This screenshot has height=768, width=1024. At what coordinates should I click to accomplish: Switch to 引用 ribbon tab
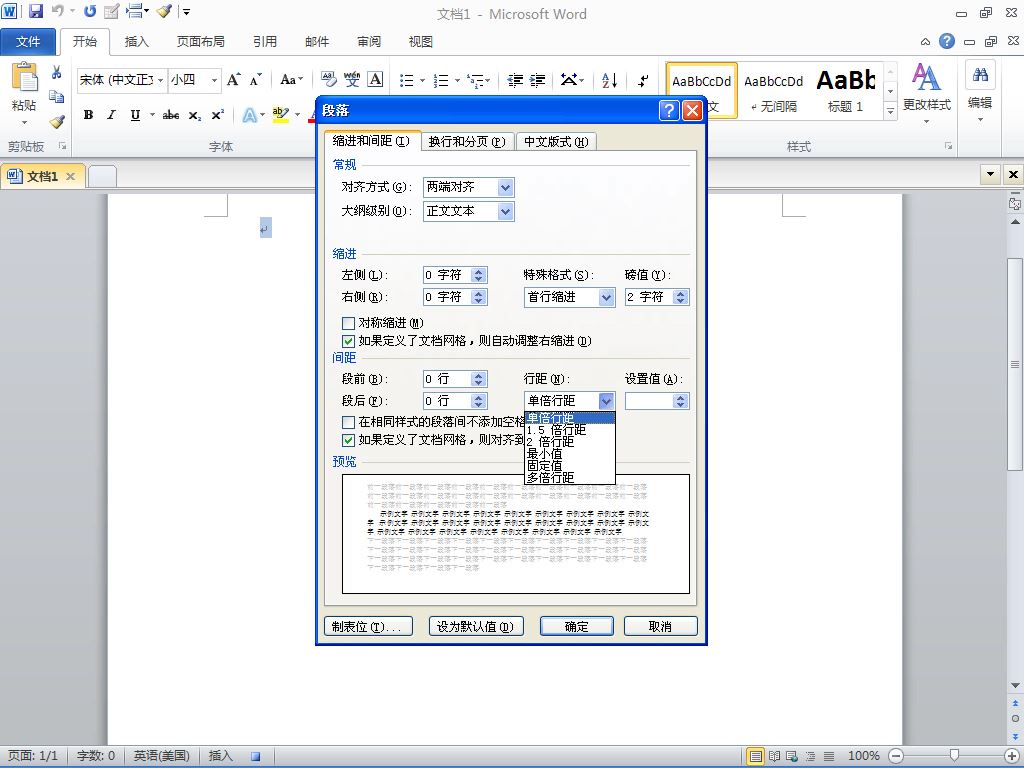(x=265, y=42)
